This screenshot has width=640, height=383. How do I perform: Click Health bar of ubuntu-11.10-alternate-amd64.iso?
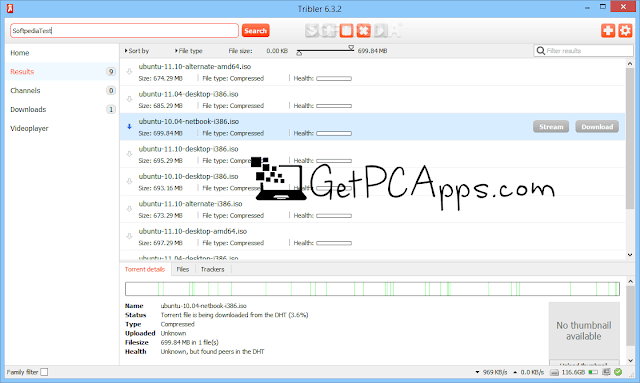[334, 78]
